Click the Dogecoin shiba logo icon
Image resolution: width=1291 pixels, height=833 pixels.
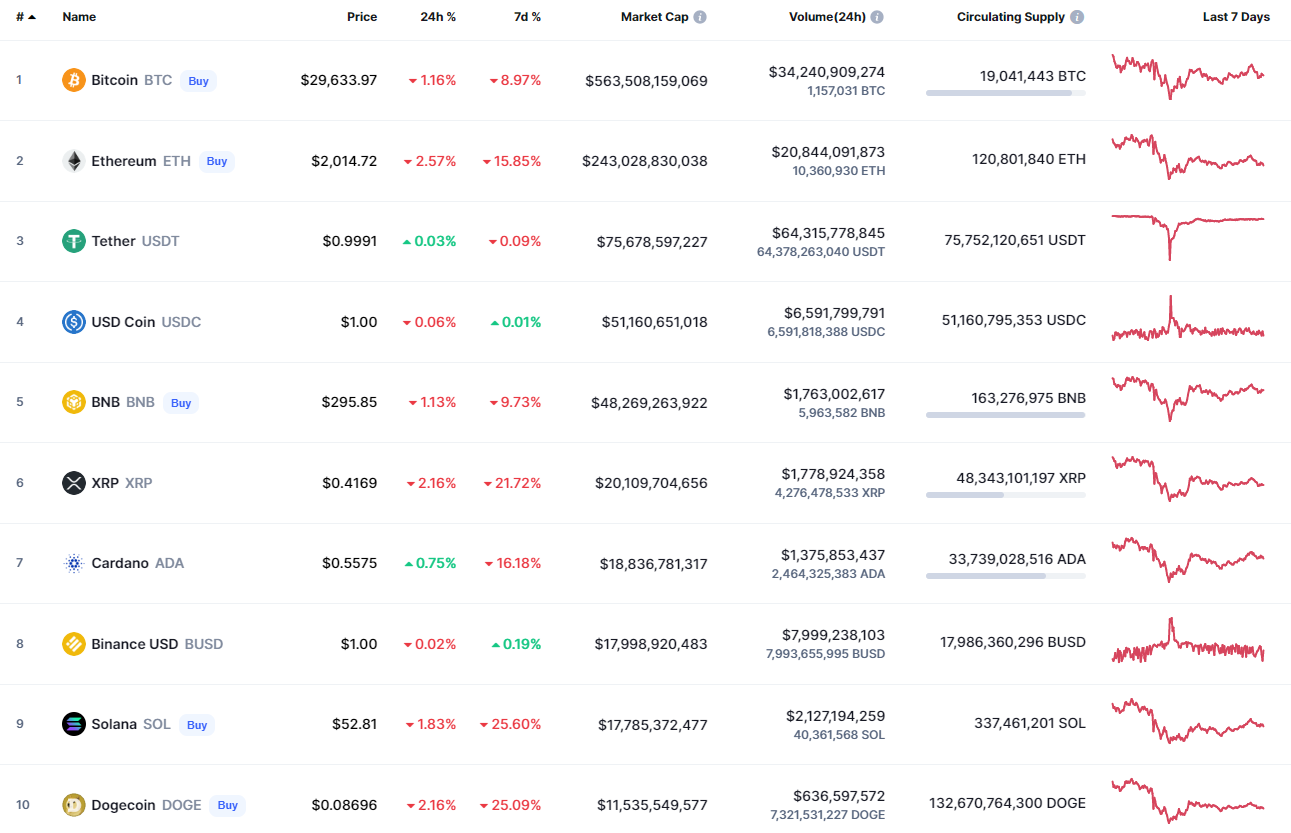[74, 805]
